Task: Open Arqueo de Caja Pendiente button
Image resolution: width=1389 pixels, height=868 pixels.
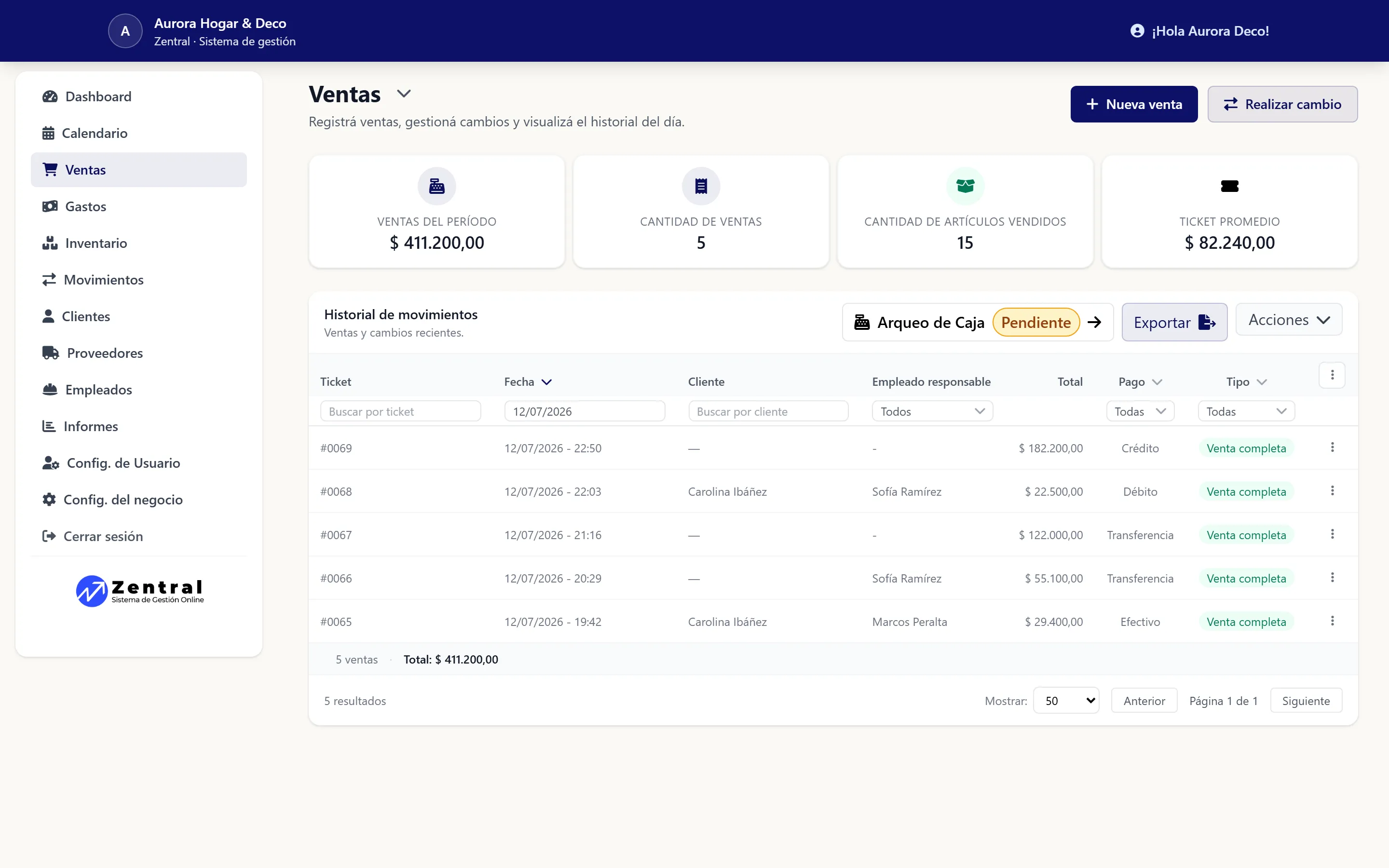Action: pyautogui.click(x=978, y=322)
